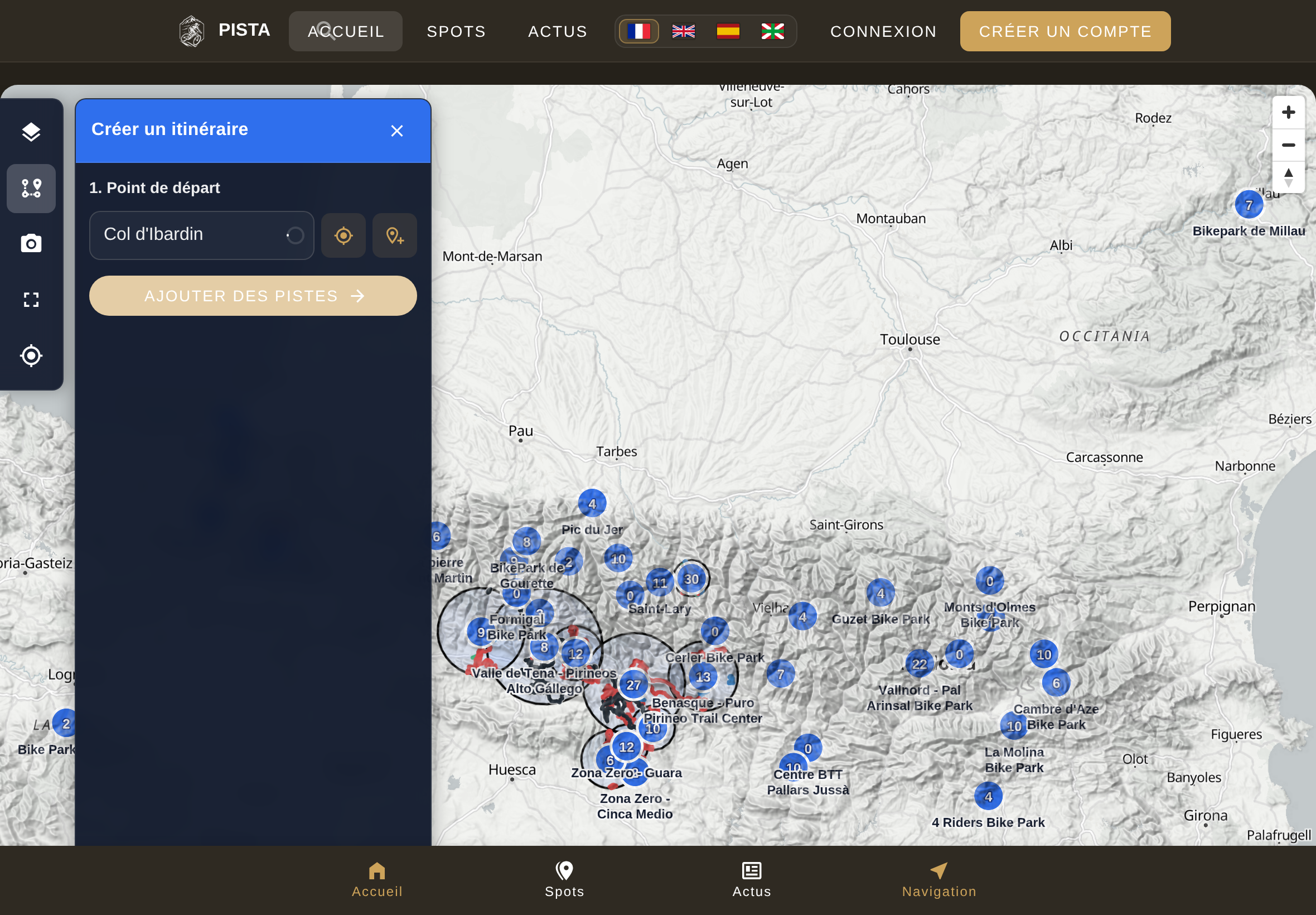Open the map layers panel

point(31,132)
